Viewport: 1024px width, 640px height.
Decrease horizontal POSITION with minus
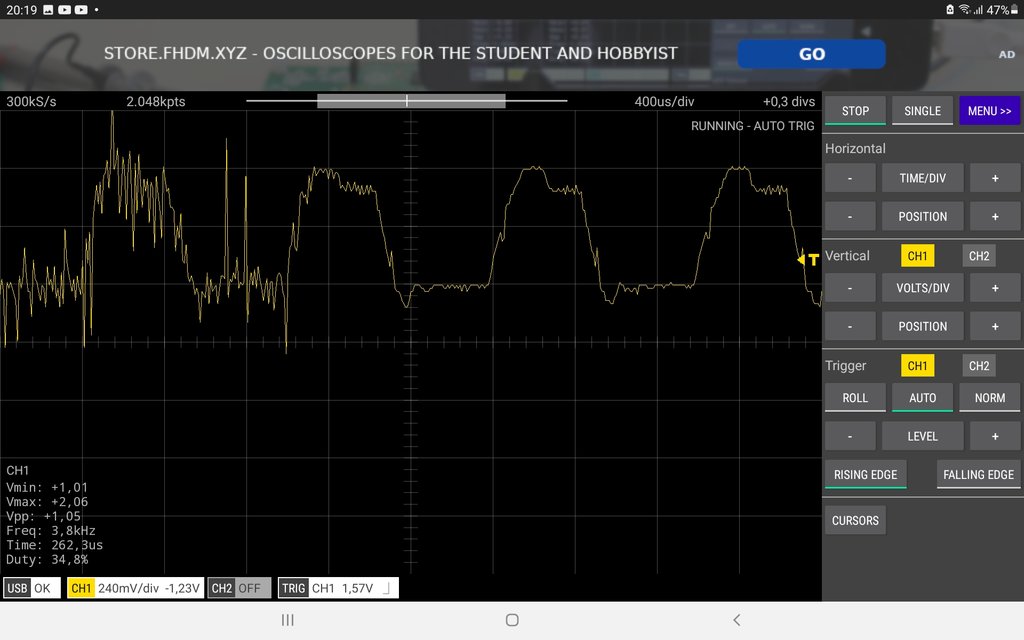click(x=850, y=217)
